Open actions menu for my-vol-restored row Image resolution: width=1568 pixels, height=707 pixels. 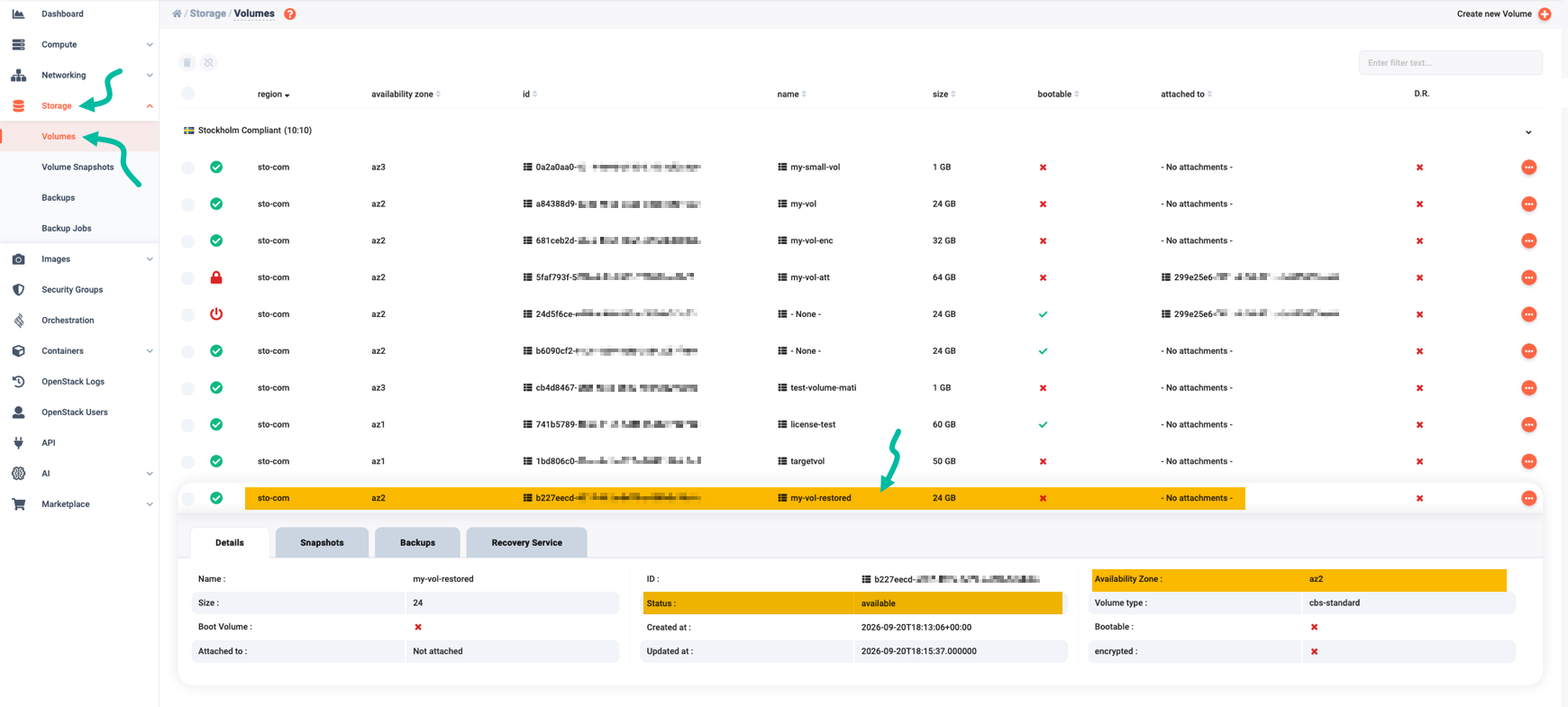1529,498
